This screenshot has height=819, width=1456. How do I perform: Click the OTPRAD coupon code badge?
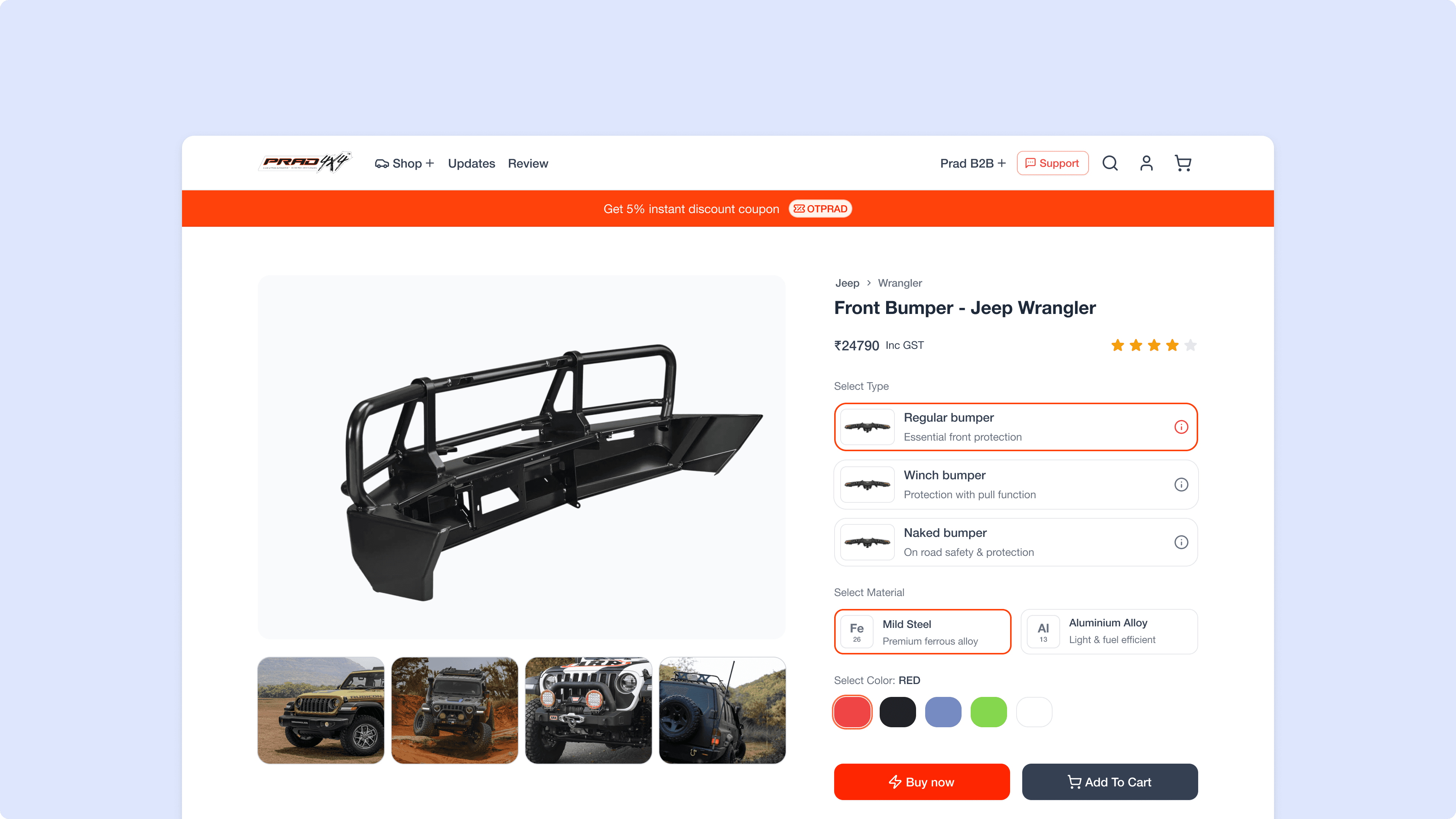(x=820, y=209)
